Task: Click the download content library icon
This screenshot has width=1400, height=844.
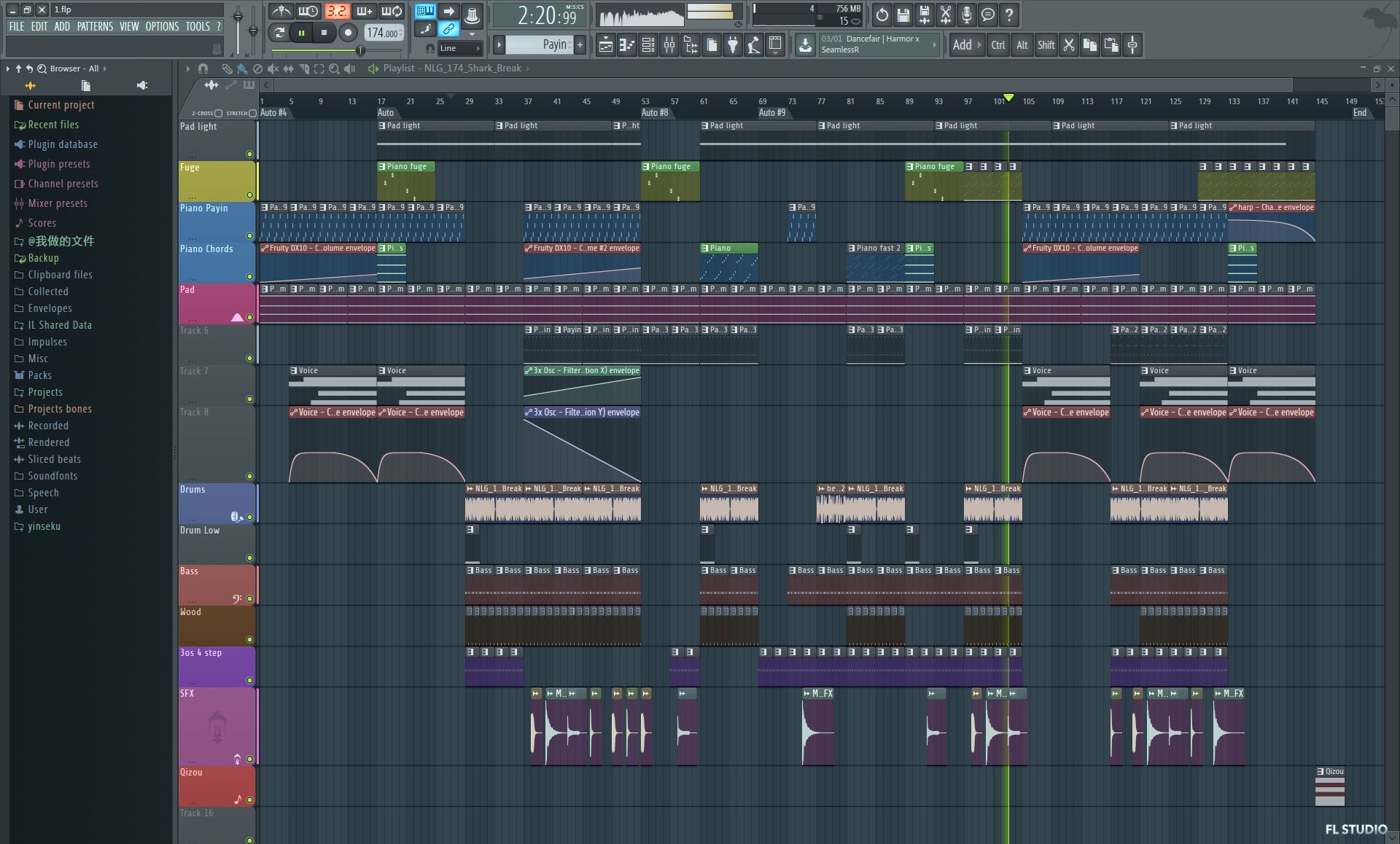Action: coord(805,45)
